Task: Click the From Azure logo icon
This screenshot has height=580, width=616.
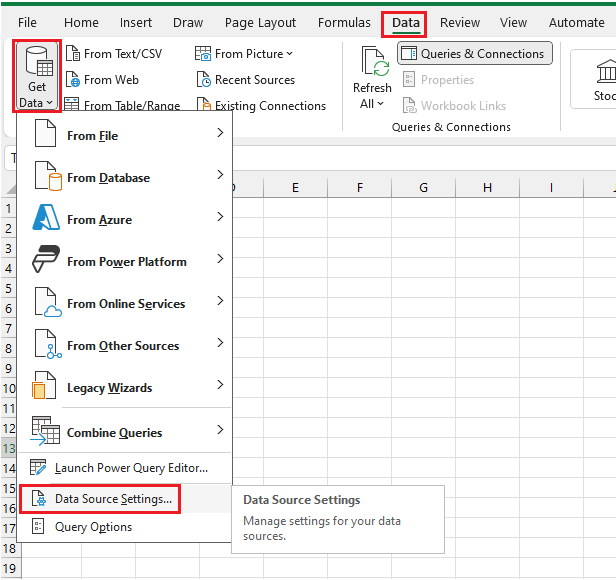Action: coord(46,217)
